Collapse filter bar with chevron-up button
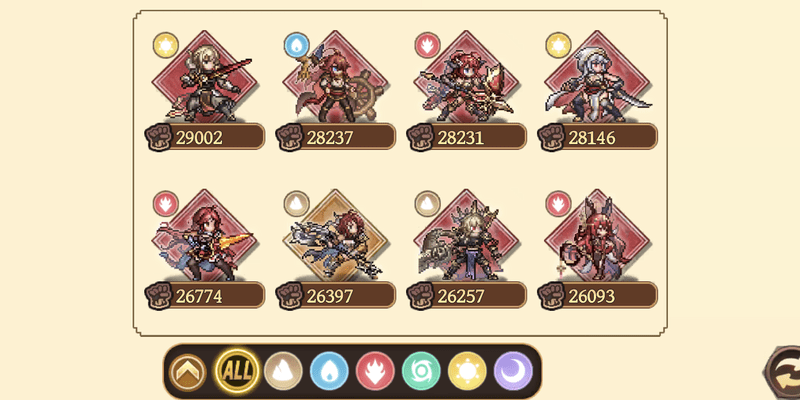The height and width of the screenshot is (400, 800). pyautogui.click(x=188, y=372)
